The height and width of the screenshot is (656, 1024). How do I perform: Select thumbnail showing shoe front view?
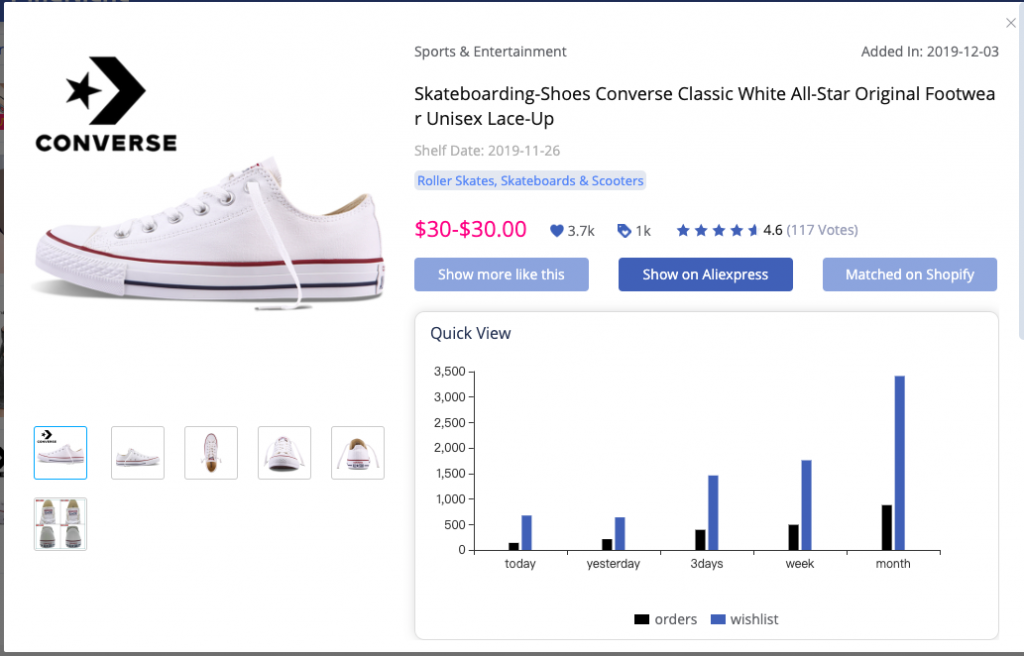tap(285, 453)
